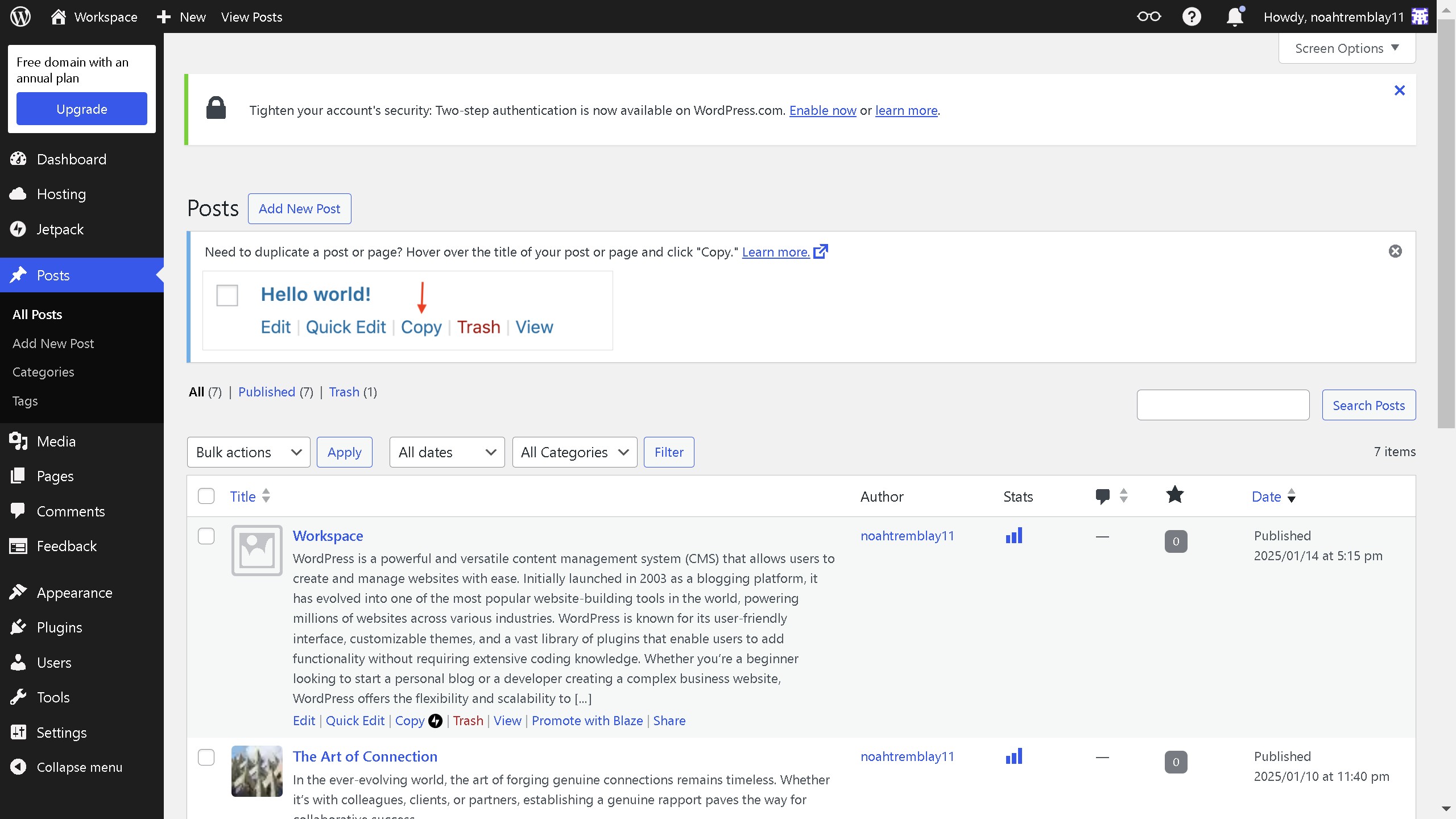Open the Help question mark icon

(x=1192, y=16)
